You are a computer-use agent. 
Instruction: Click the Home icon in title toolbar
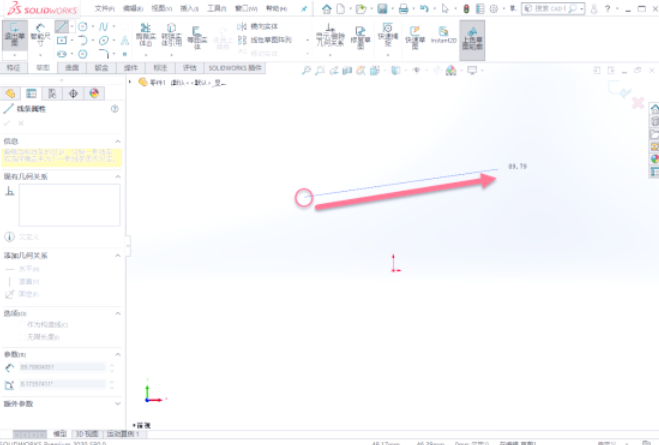tap(327, 8)
